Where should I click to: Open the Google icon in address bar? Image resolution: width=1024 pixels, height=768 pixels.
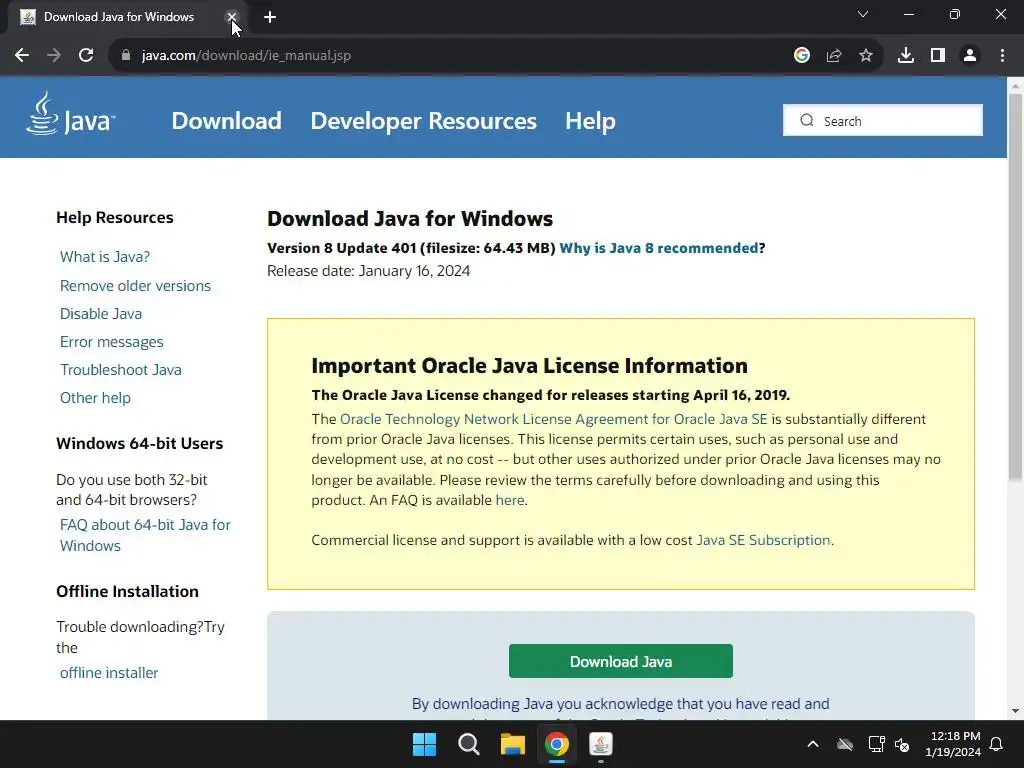[802, 56]
